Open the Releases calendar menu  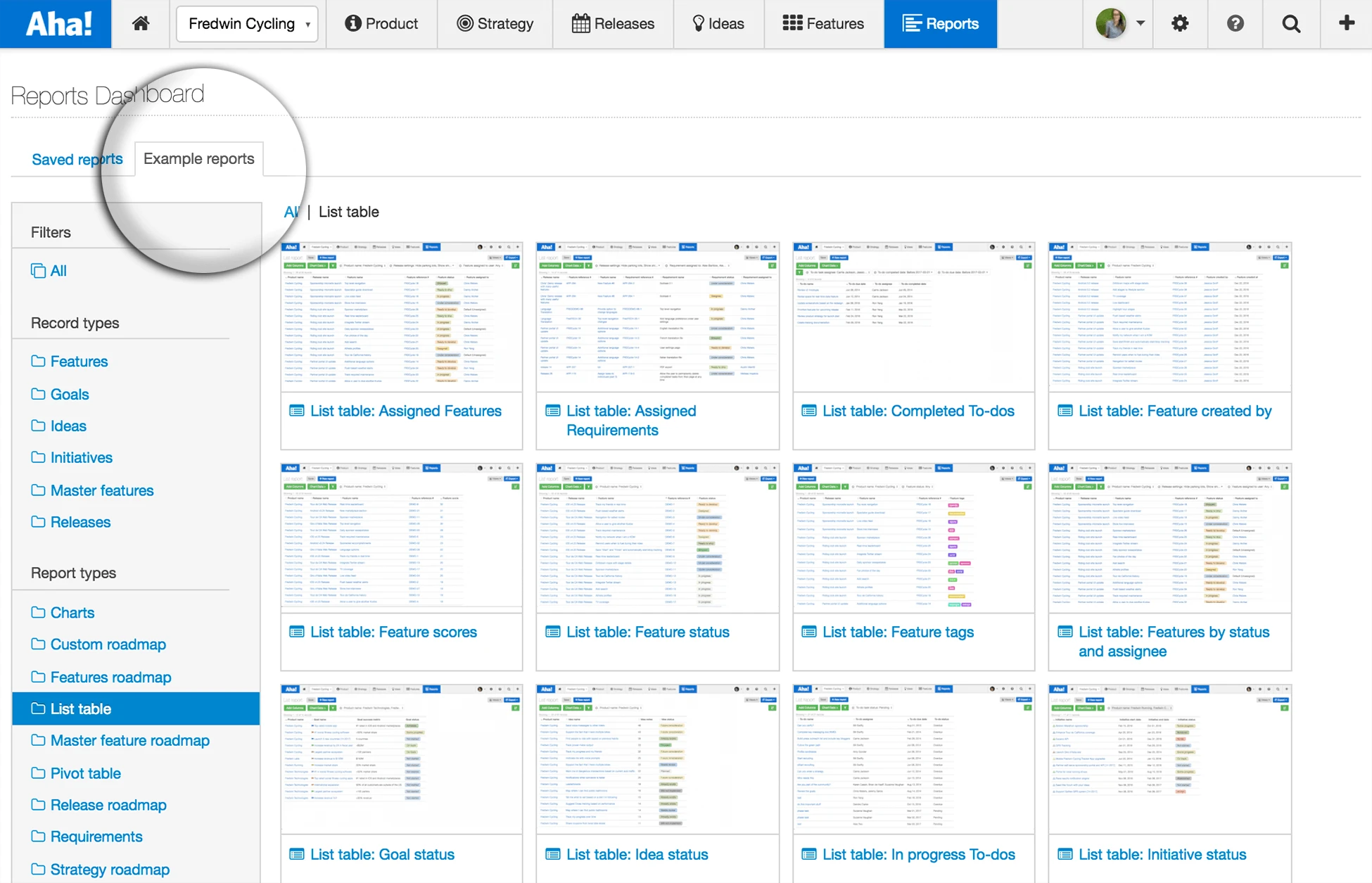(x=613, y=24)
